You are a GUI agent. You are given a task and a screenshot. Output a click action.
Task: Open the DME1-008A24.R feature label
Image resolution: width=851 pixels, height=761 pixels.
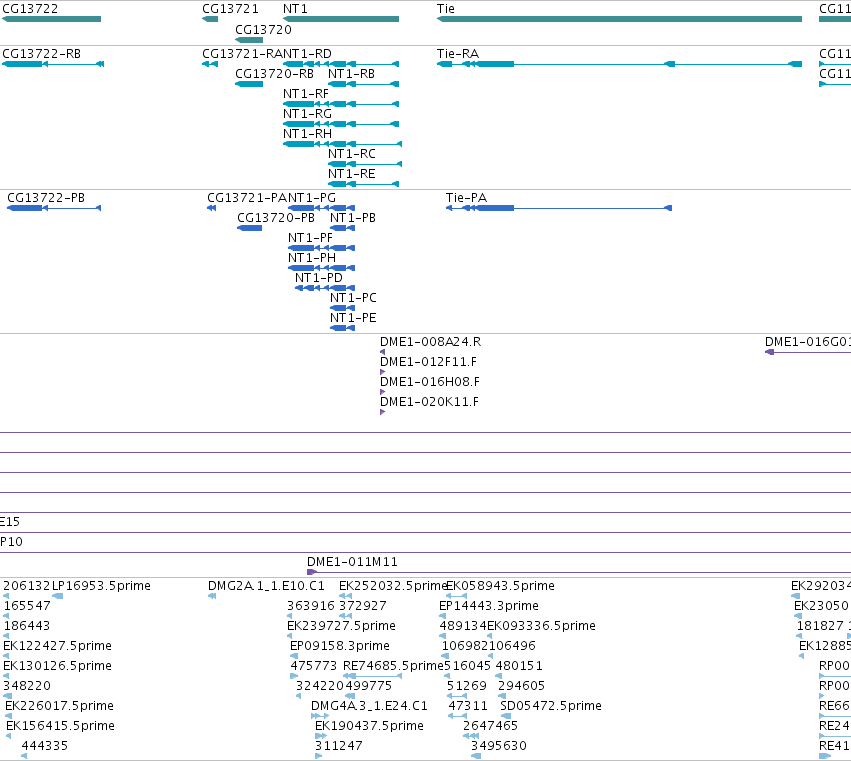(x=430, y=342)
